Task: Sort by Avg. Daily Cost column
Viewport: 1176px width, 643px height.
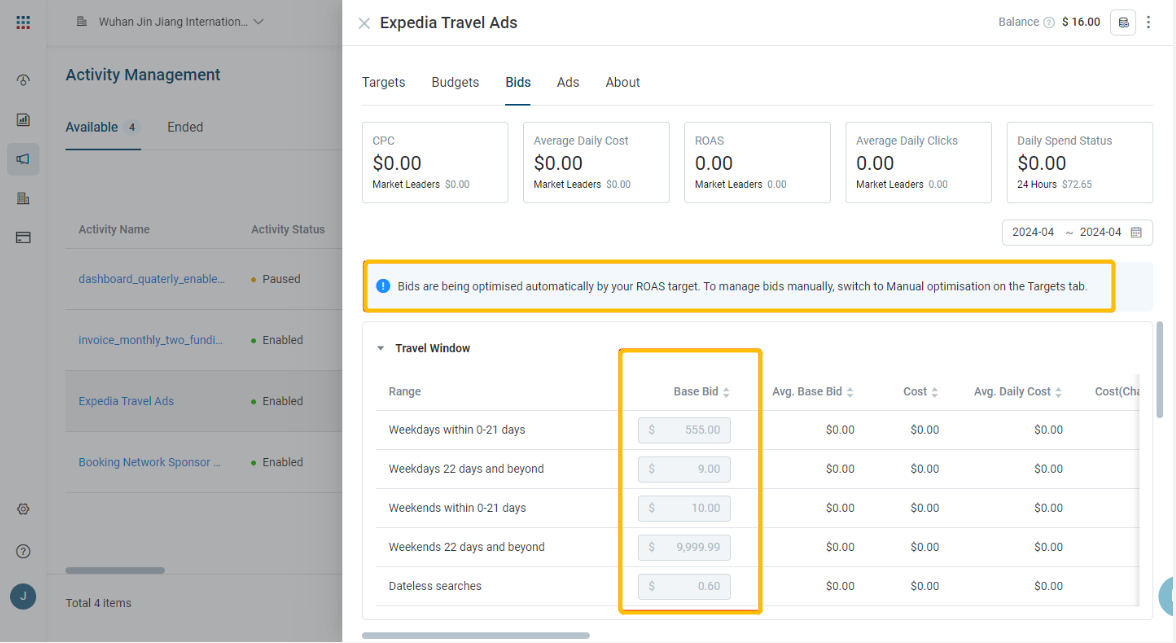Action: click(1058, 392)
